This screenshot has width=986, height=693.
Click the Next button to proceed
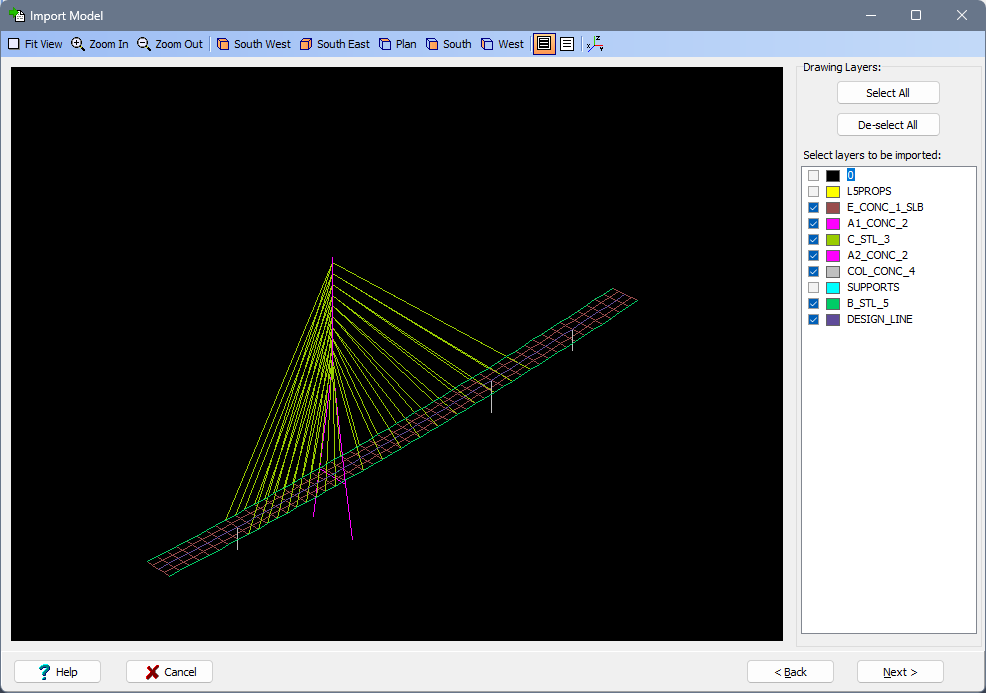(x=899, y=671)
